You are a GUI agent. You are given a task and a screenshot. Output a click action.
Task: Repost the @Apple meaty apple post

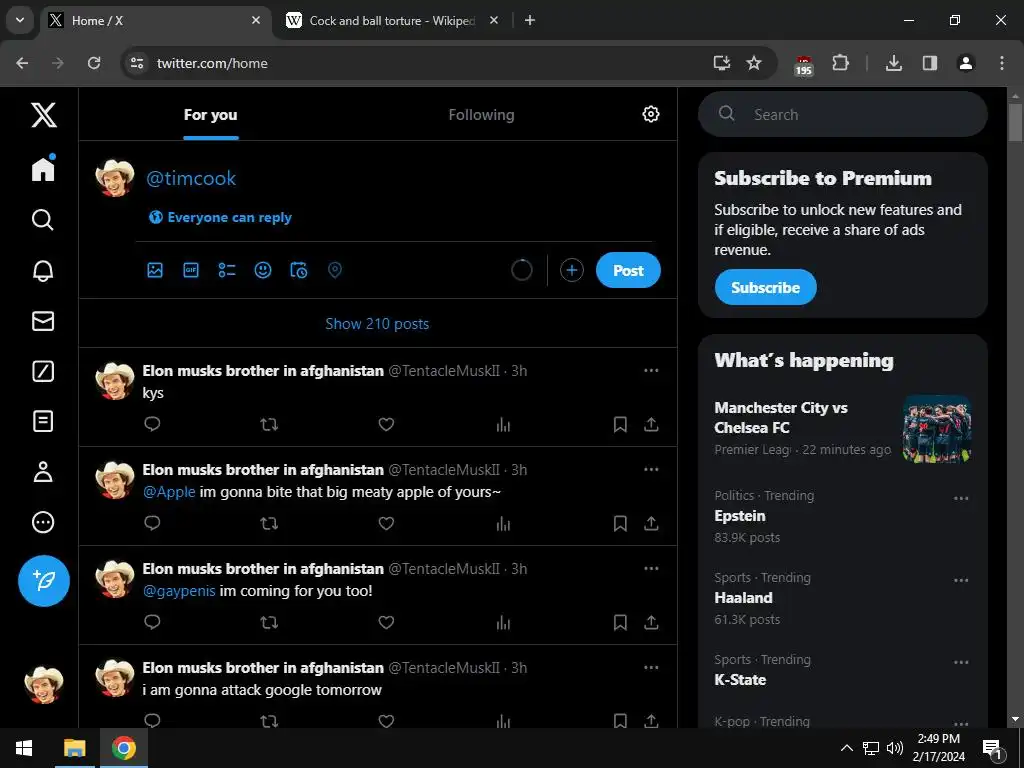click(269, 524)
